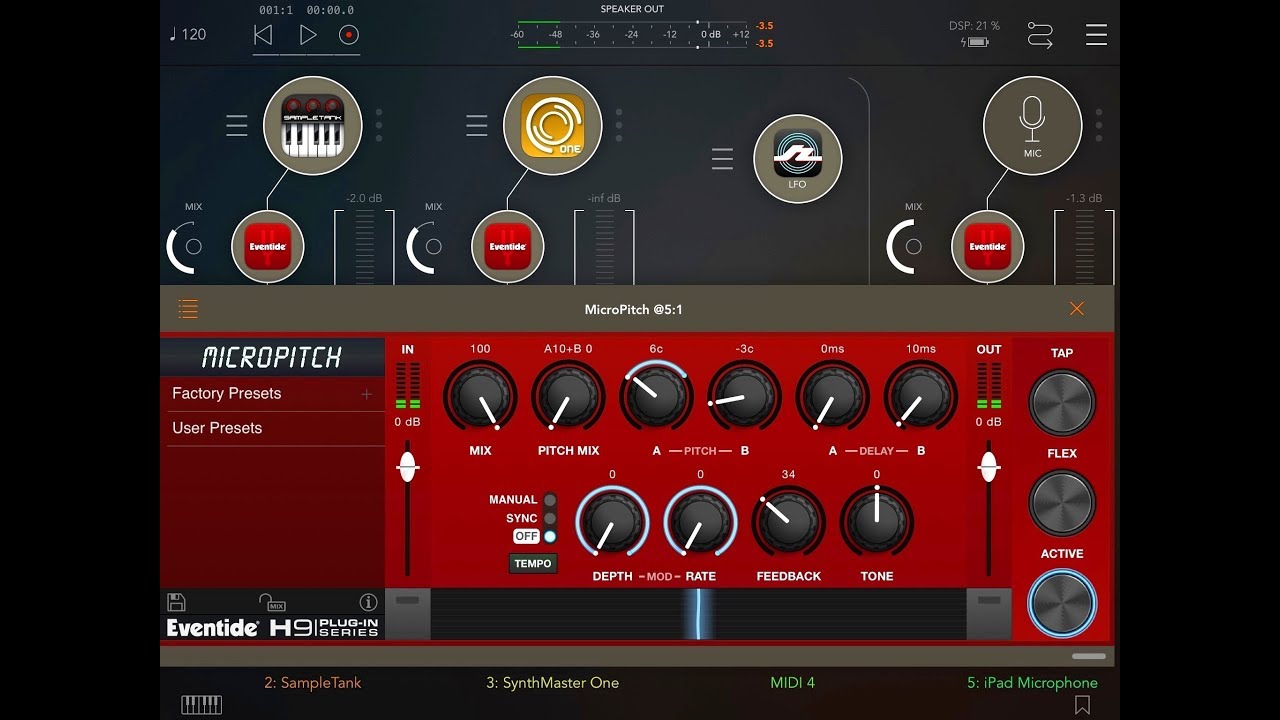Open the three-dot options beside SynthMaster One
1280x720 pixels.
[619, 125]
